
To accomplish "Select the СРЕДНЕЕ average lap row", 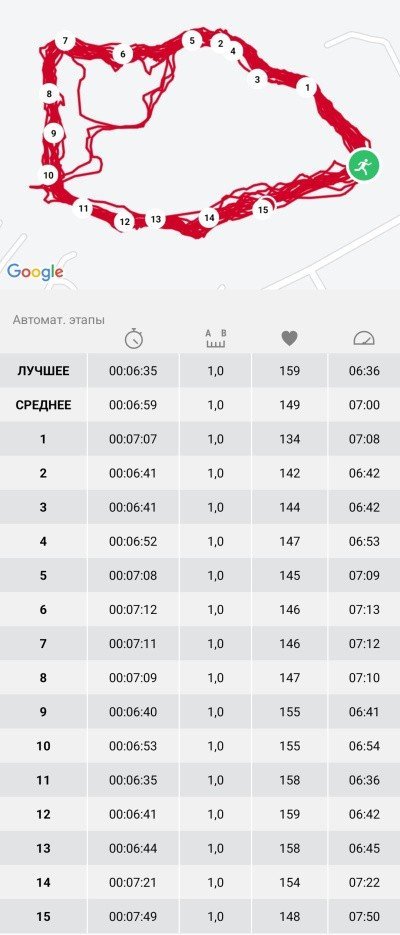I will pos(200,405).
